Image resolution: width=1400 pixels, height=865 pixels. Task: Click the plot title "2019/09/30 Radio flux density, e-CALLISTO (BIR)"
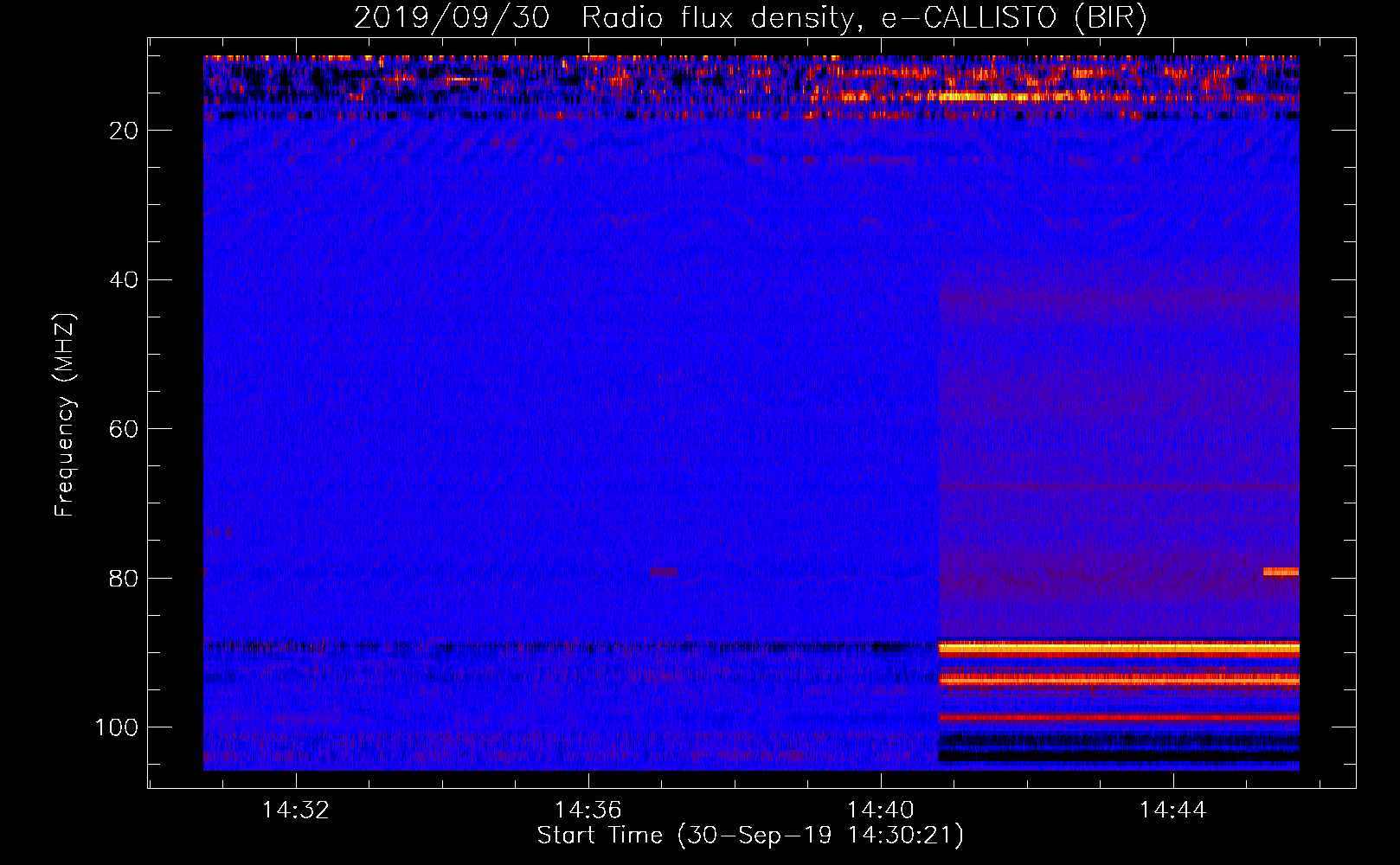click(x=750, y=18)
